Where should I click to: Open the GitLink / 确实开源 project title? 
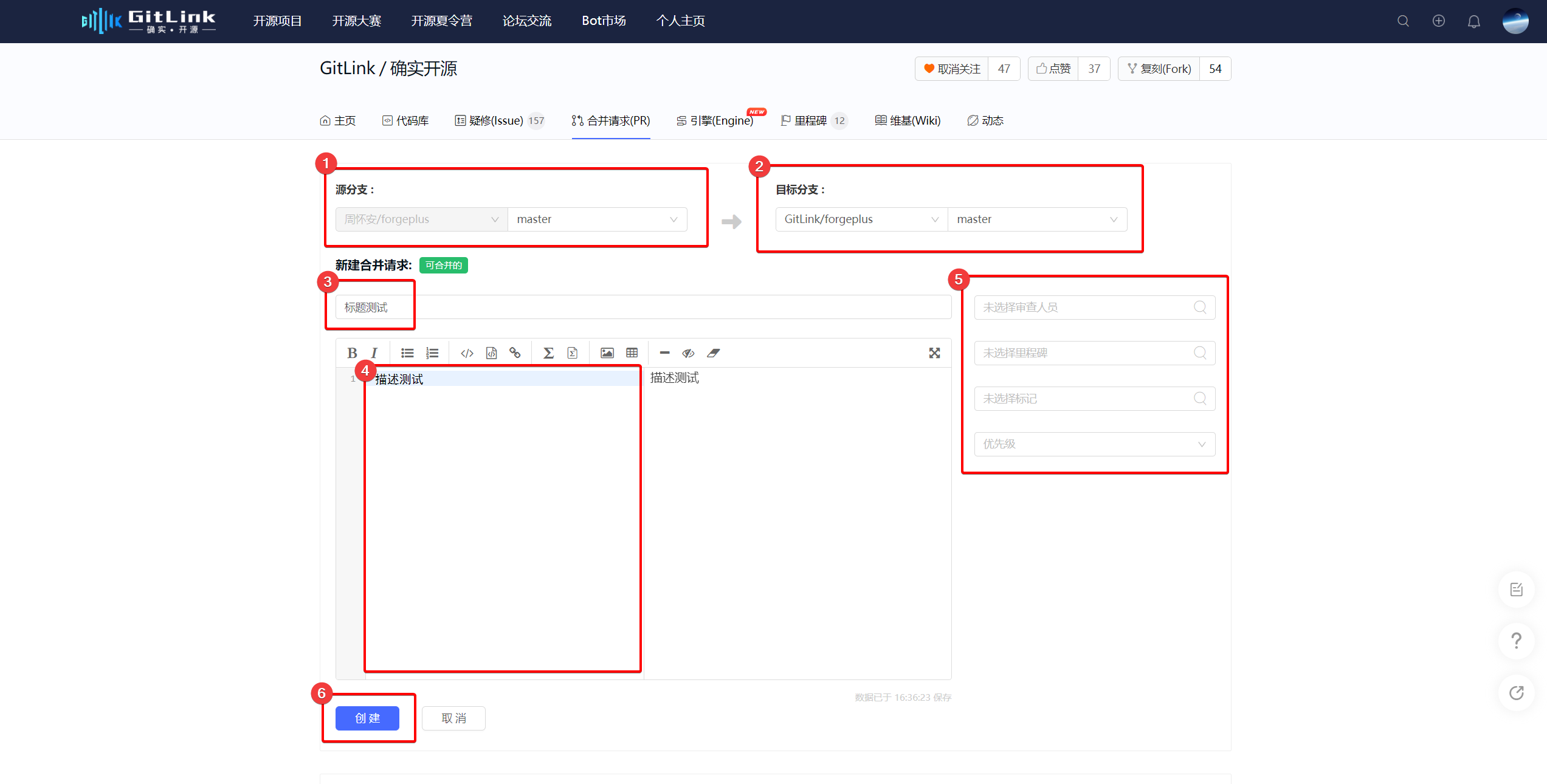click(388, 69)
